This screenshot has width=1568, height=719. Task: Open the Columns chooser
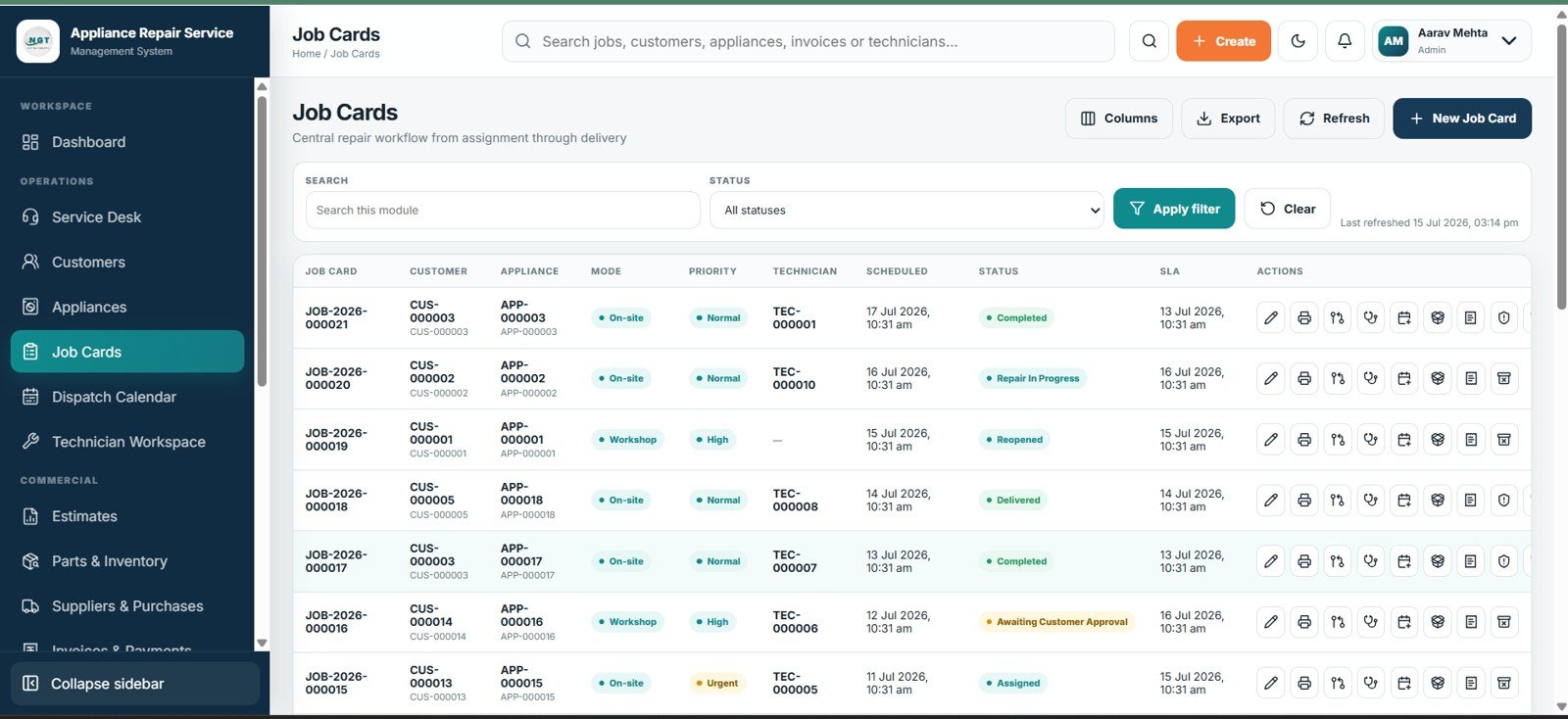pyautogui.click(x=1119, y=119)
